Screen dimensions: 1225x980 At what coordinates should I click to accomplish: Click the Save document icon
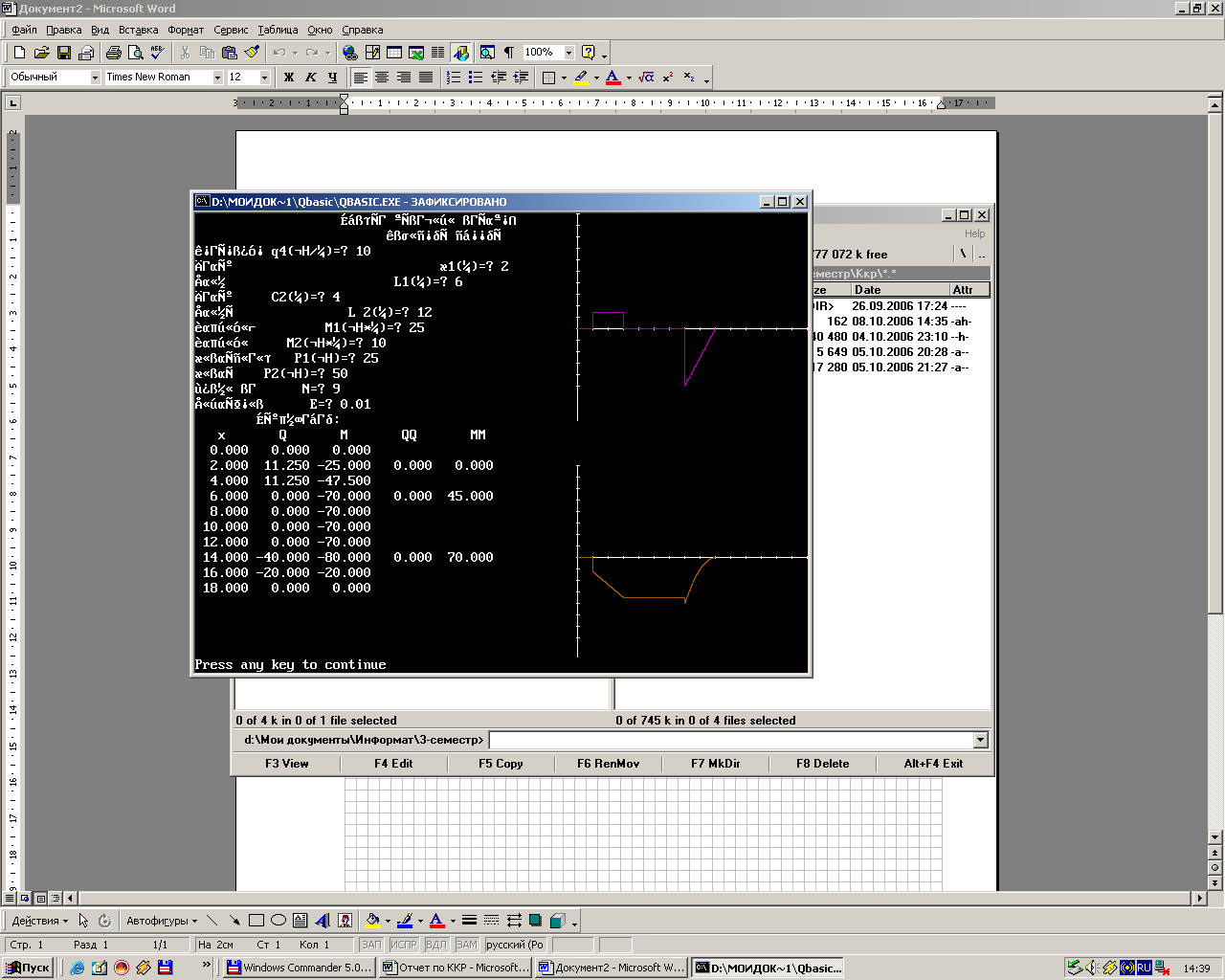(x=64, y=53)
